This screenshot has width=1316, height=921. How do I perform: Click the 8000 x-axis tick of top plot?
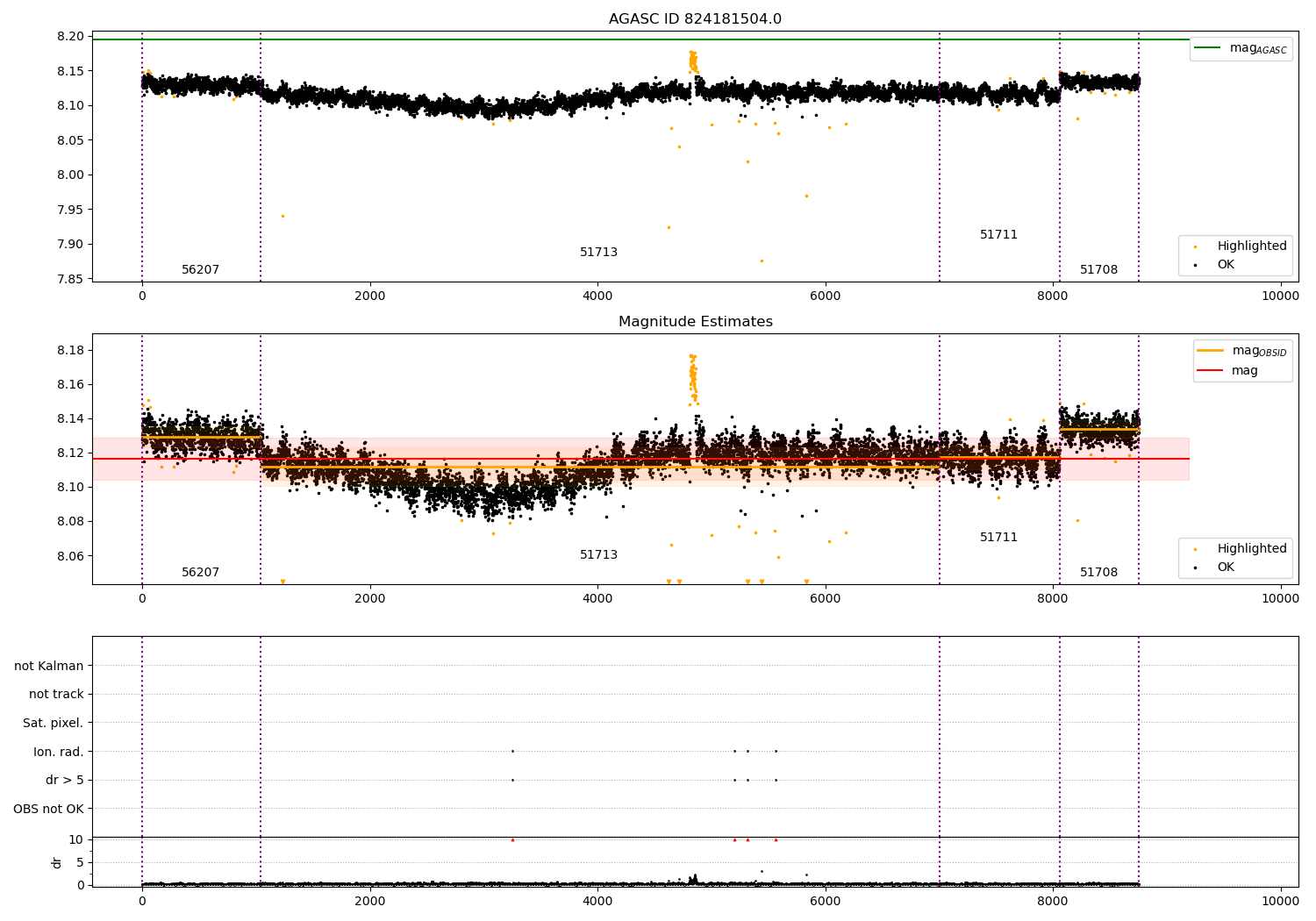point(1053,296)
